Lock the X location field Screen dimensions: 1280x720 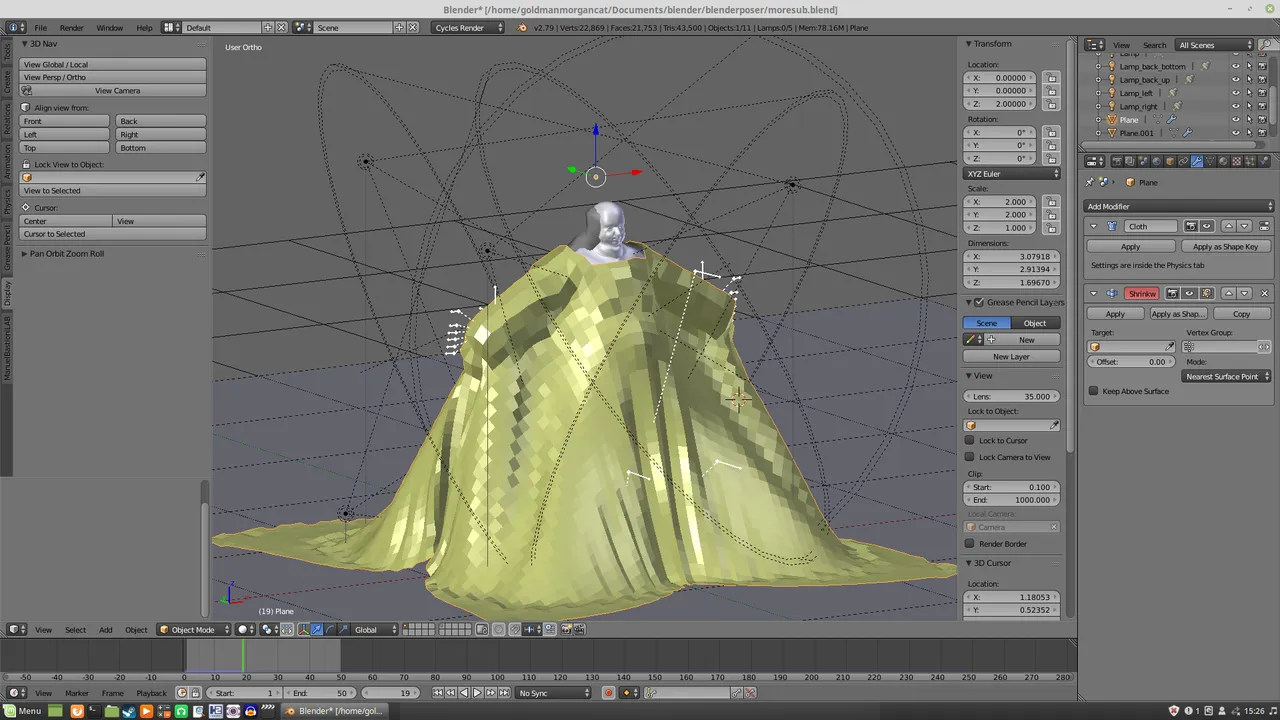click(1051, 78)
